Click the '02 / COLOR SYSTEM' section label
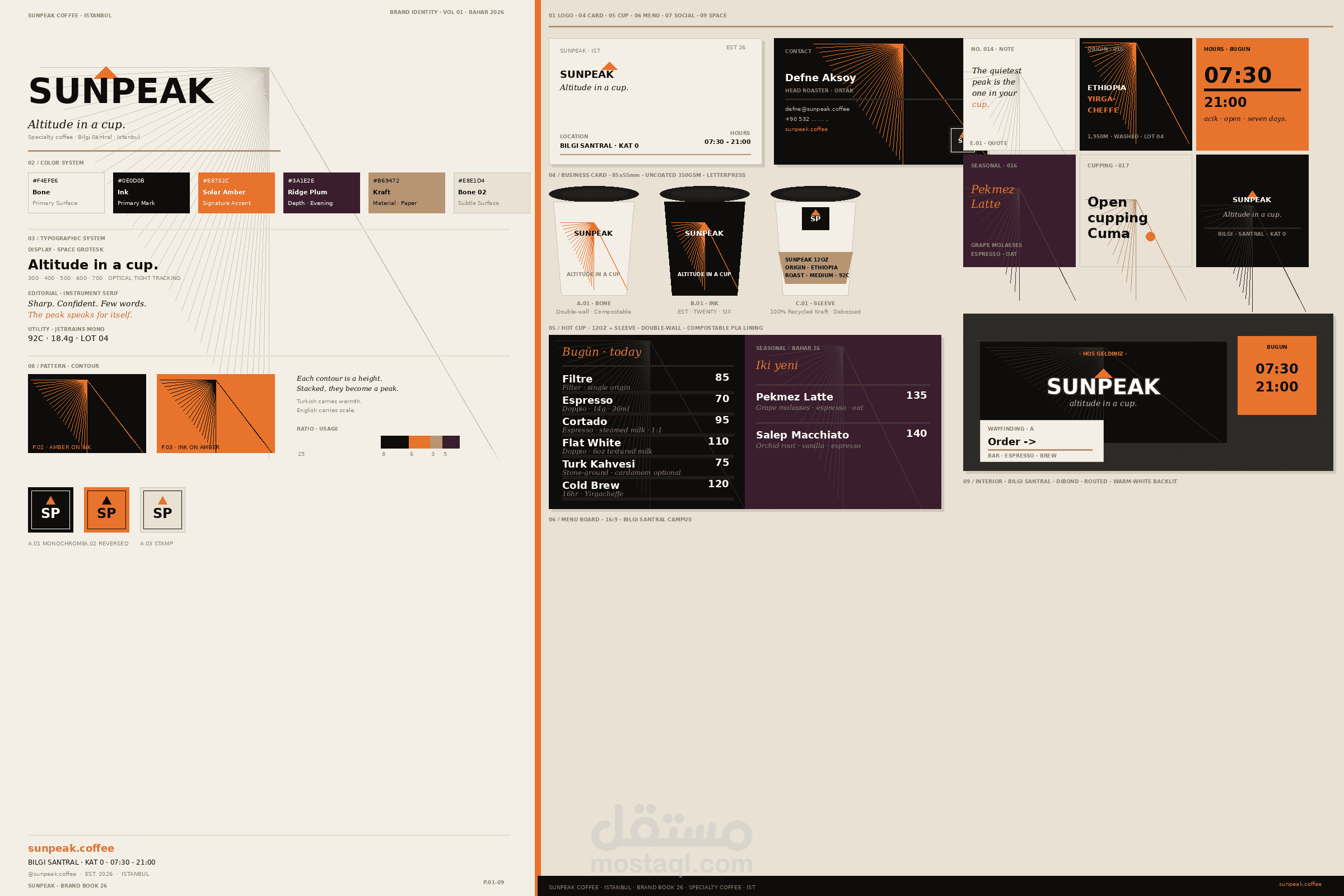Screen dimensions: 1344x896 point(56,163)
